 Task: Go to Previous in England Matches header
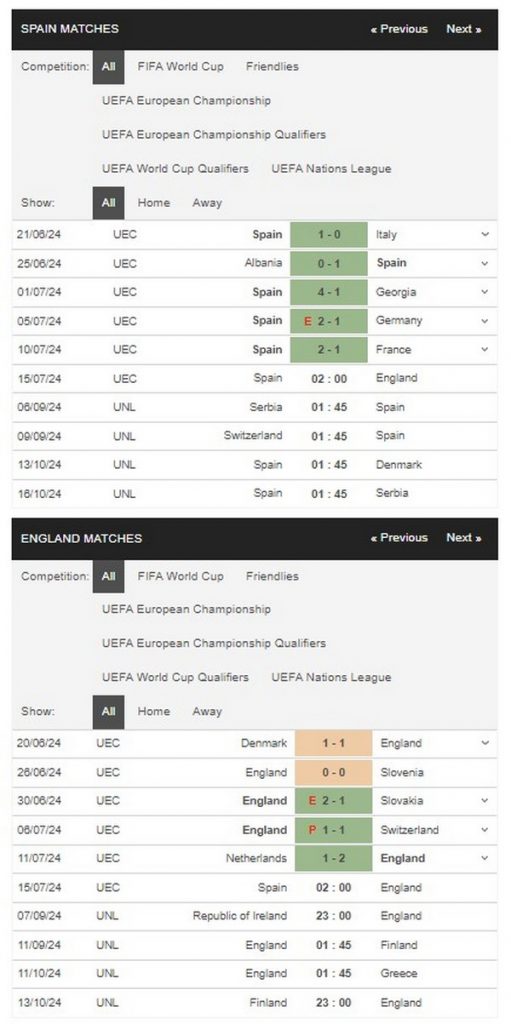coord(399,537)
